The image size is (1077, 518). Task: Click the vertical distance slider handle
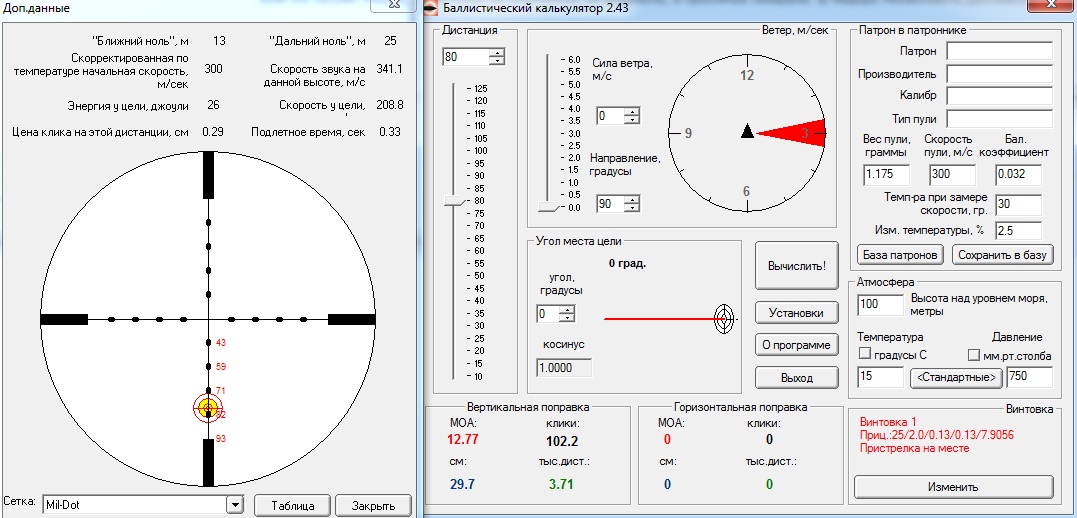click(x=455, y=201)
